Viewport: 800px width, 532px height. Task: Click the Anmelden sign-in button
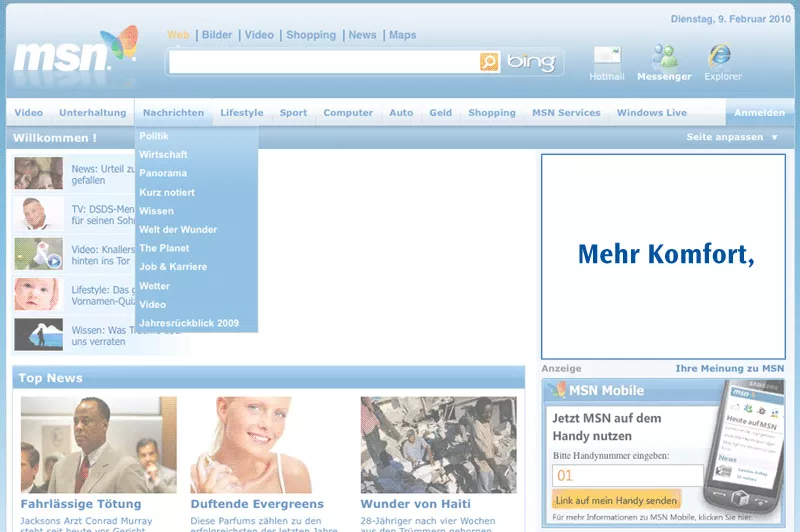point(759,112)
